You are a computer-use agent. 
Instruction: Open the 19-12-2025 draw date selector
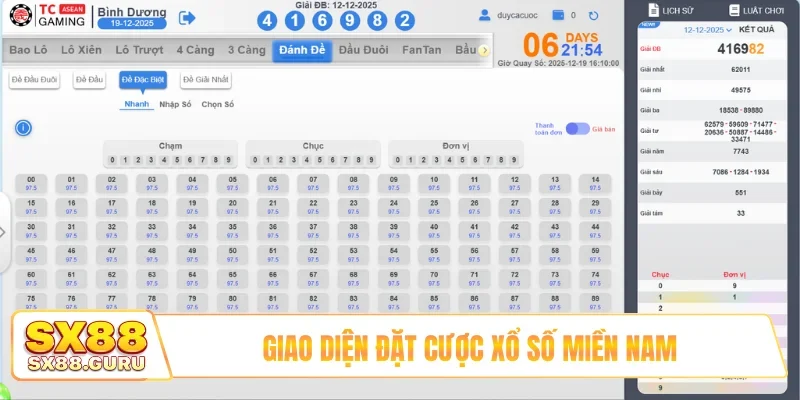click(x=132, y=23)
